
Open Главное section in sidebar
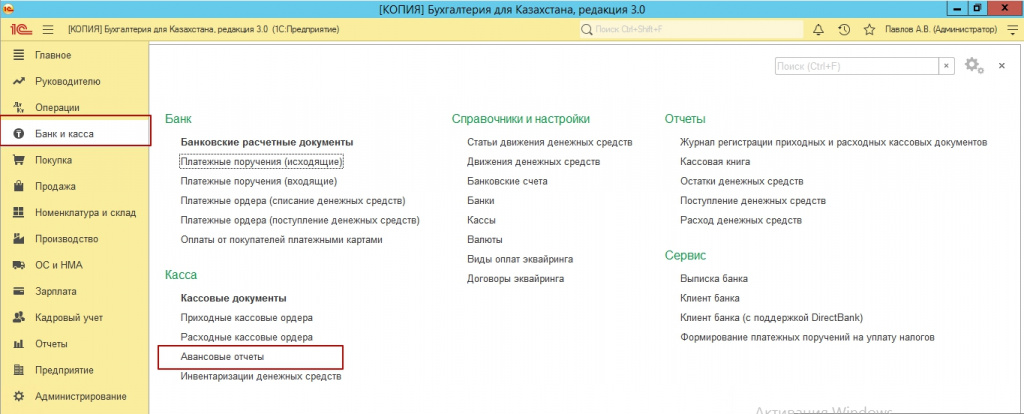tap(53, 56)
